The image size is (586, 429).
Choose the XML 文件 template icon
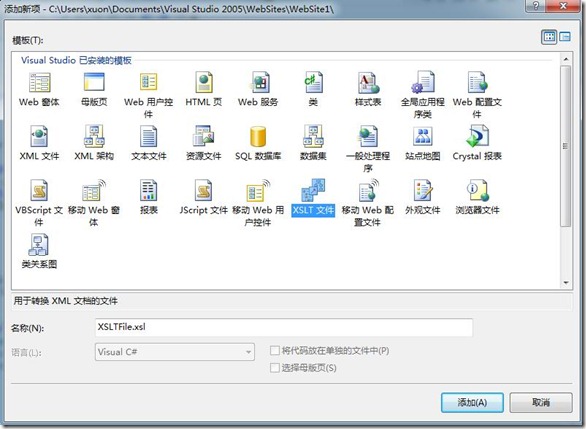39,136
